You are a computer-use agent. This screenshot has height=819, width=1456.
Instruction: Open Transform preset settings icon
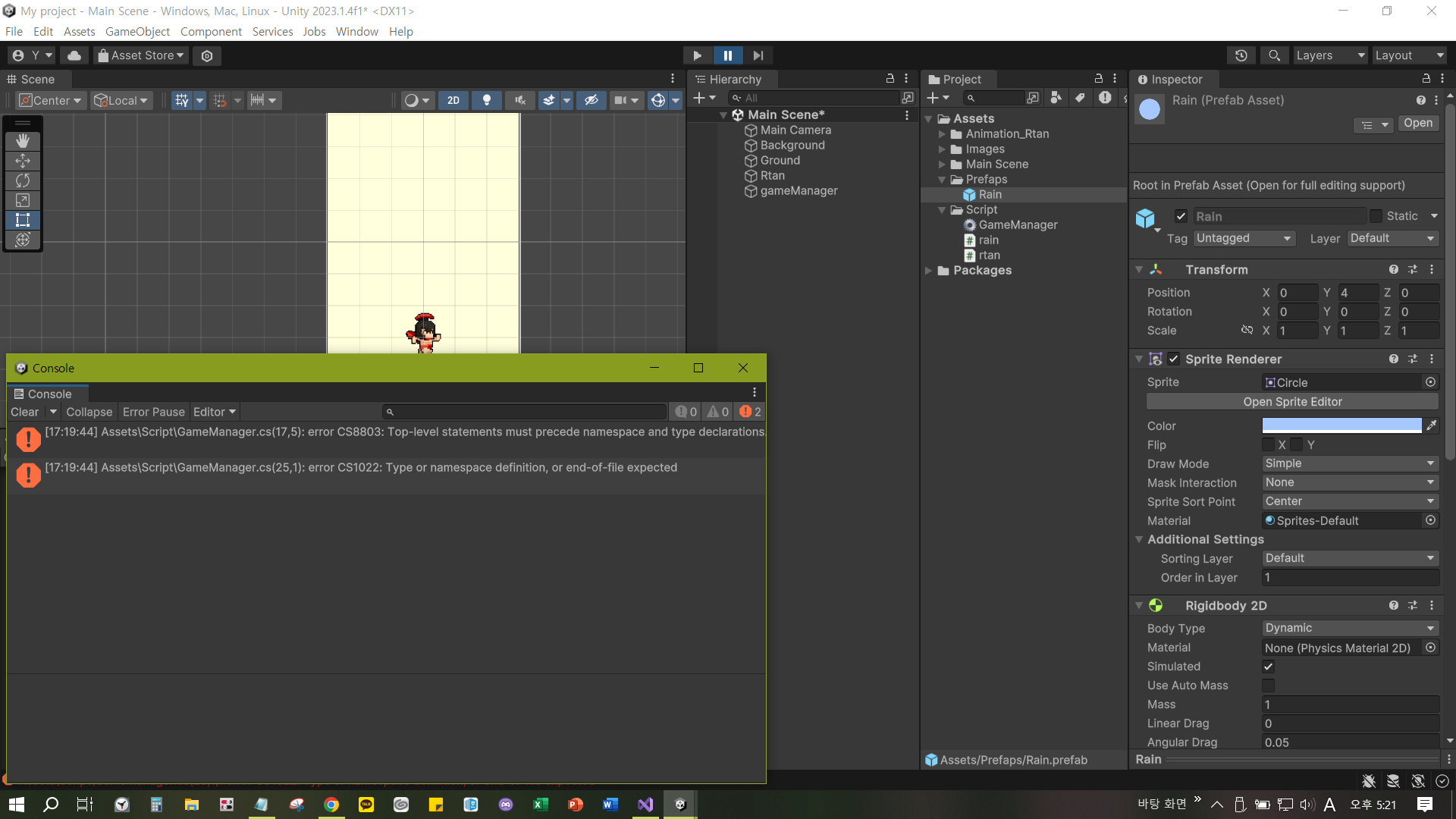click(x=1413, y=270)
